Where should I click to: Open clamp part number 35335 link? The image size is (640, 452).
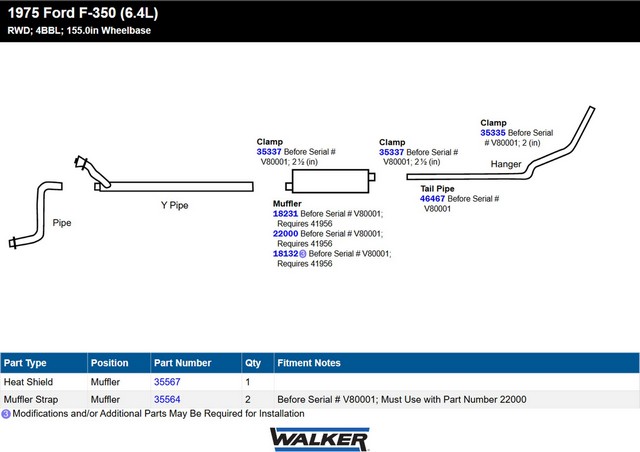click(493, 133)
